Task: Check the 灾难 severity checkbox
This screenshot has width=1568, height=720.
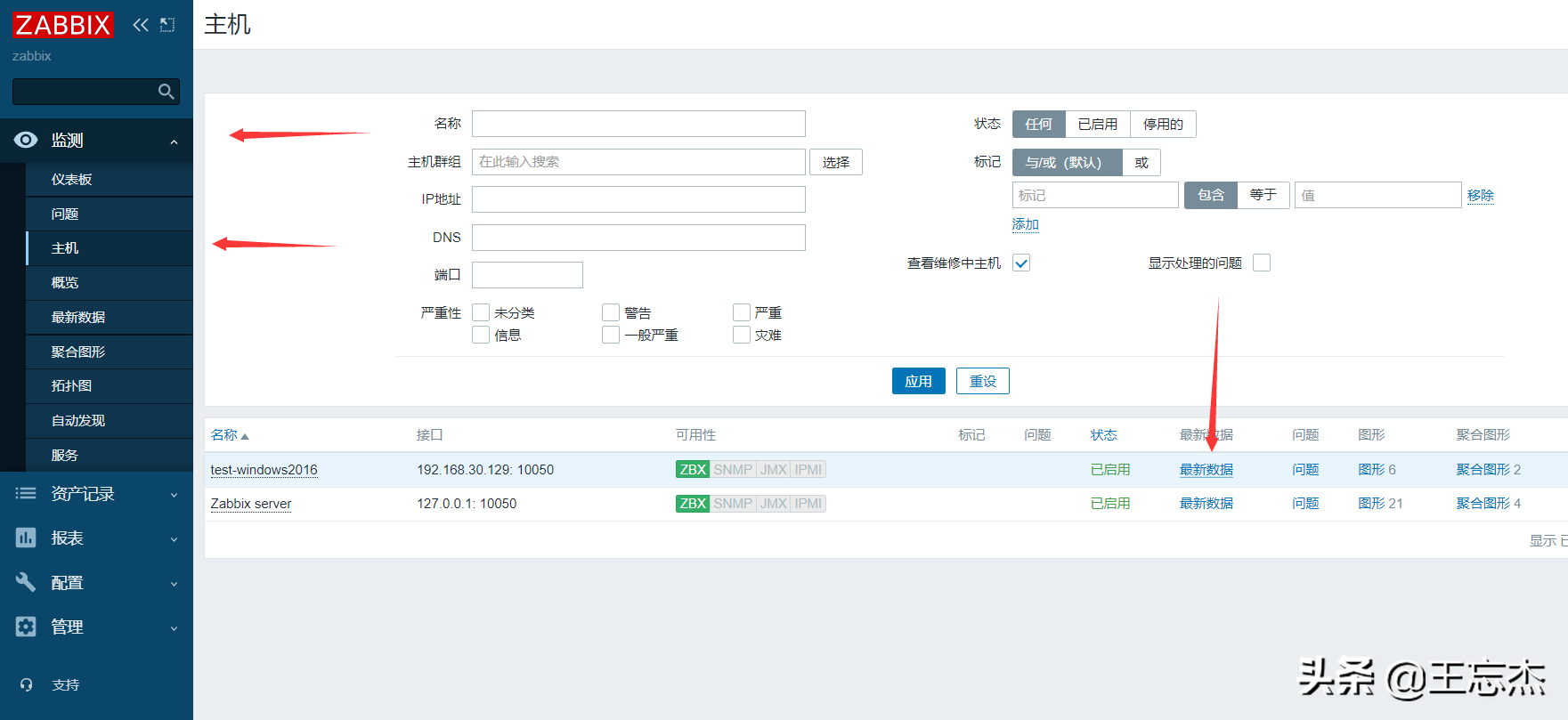Action: coord(741,335)
